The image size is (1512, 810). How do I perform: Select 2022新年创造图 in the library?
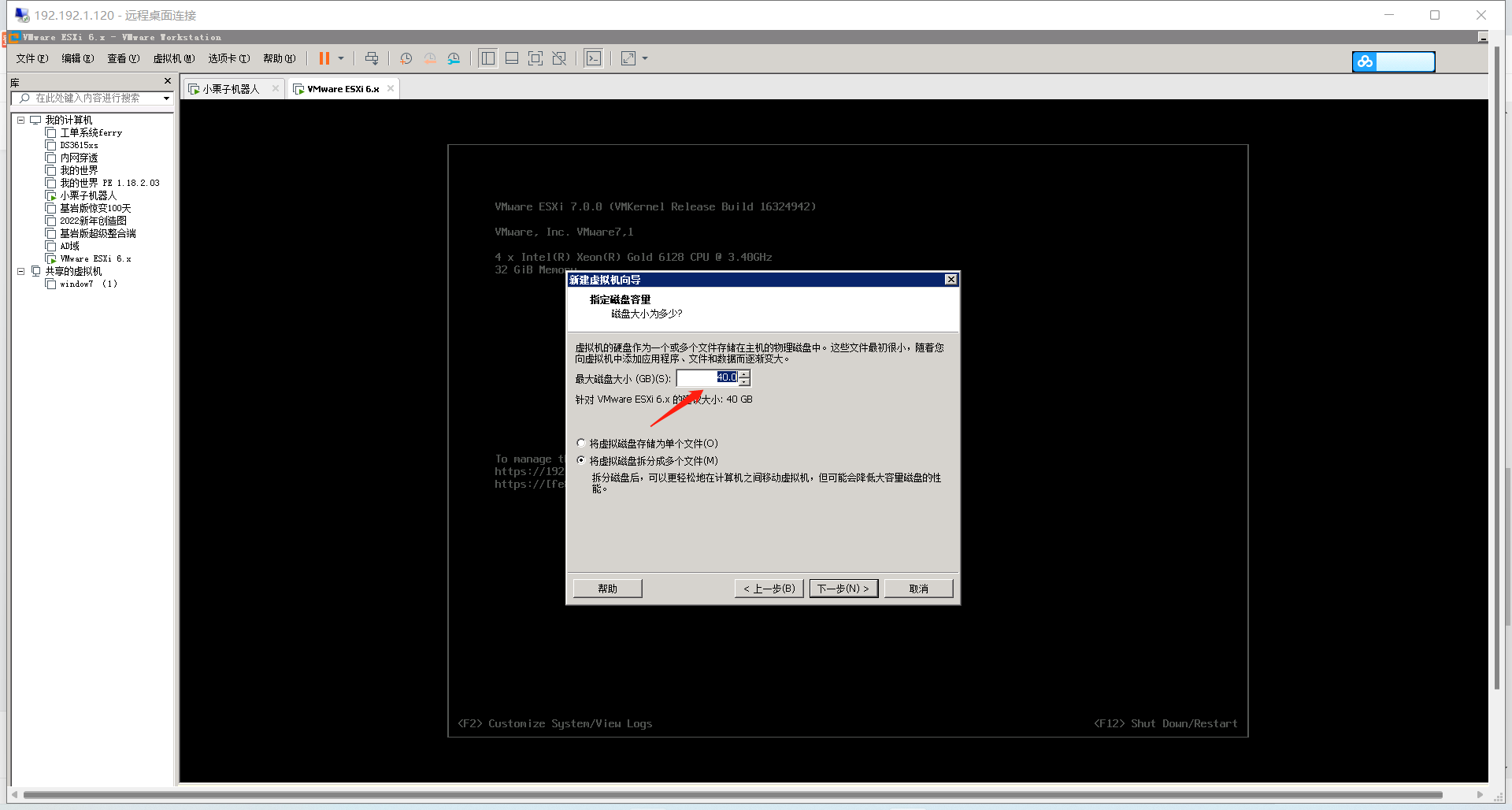(x=93, y=221)
